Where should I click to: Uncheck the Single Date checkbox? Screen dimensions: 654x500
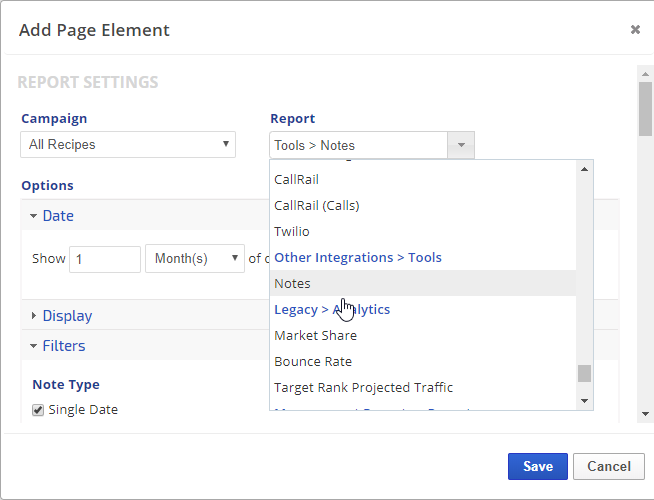pyautogui.click(x=38, y=410)
